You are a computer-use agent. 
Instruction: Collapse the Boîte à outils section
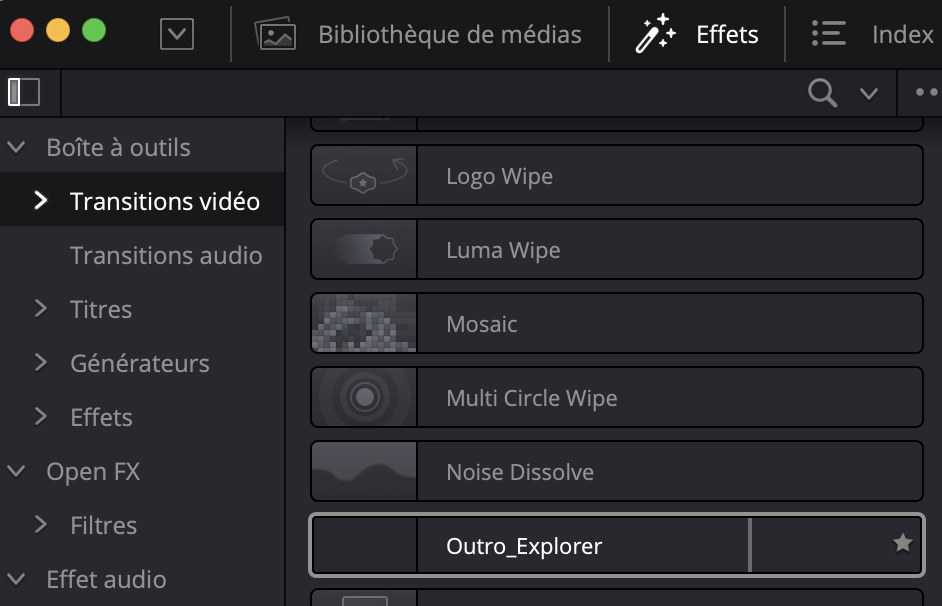coord(17,148)
